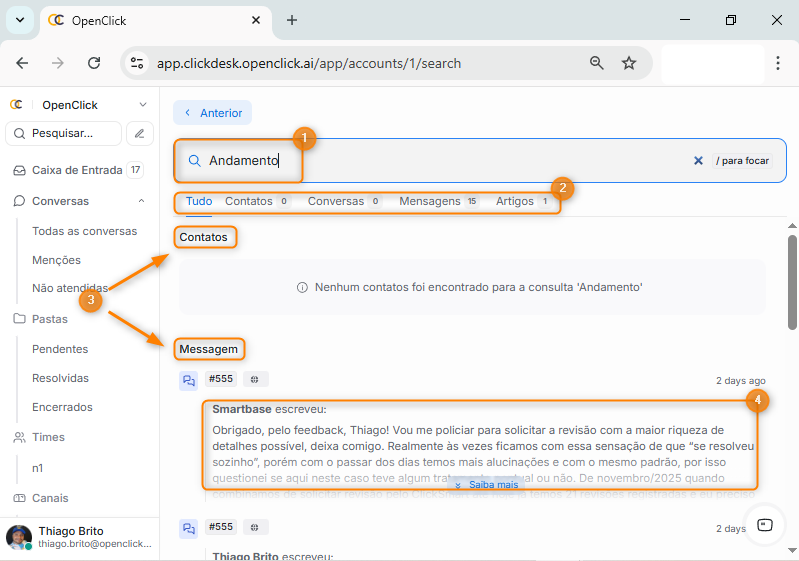
Task: Clear the search text with the X icon
Action: 698,161
